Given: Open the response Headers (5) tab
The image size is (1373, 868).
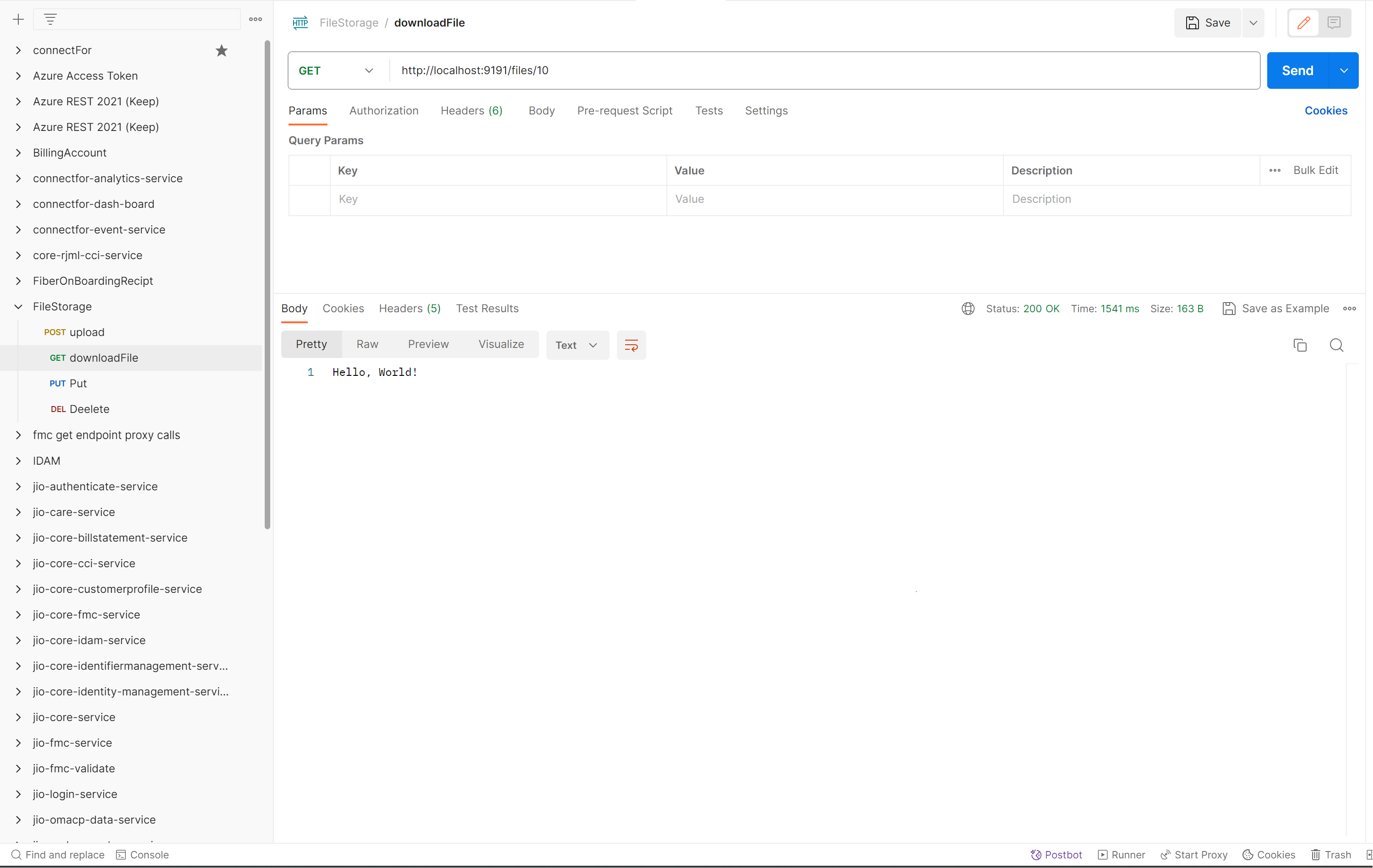Looking at the screenshot, I should pos(409,308).
